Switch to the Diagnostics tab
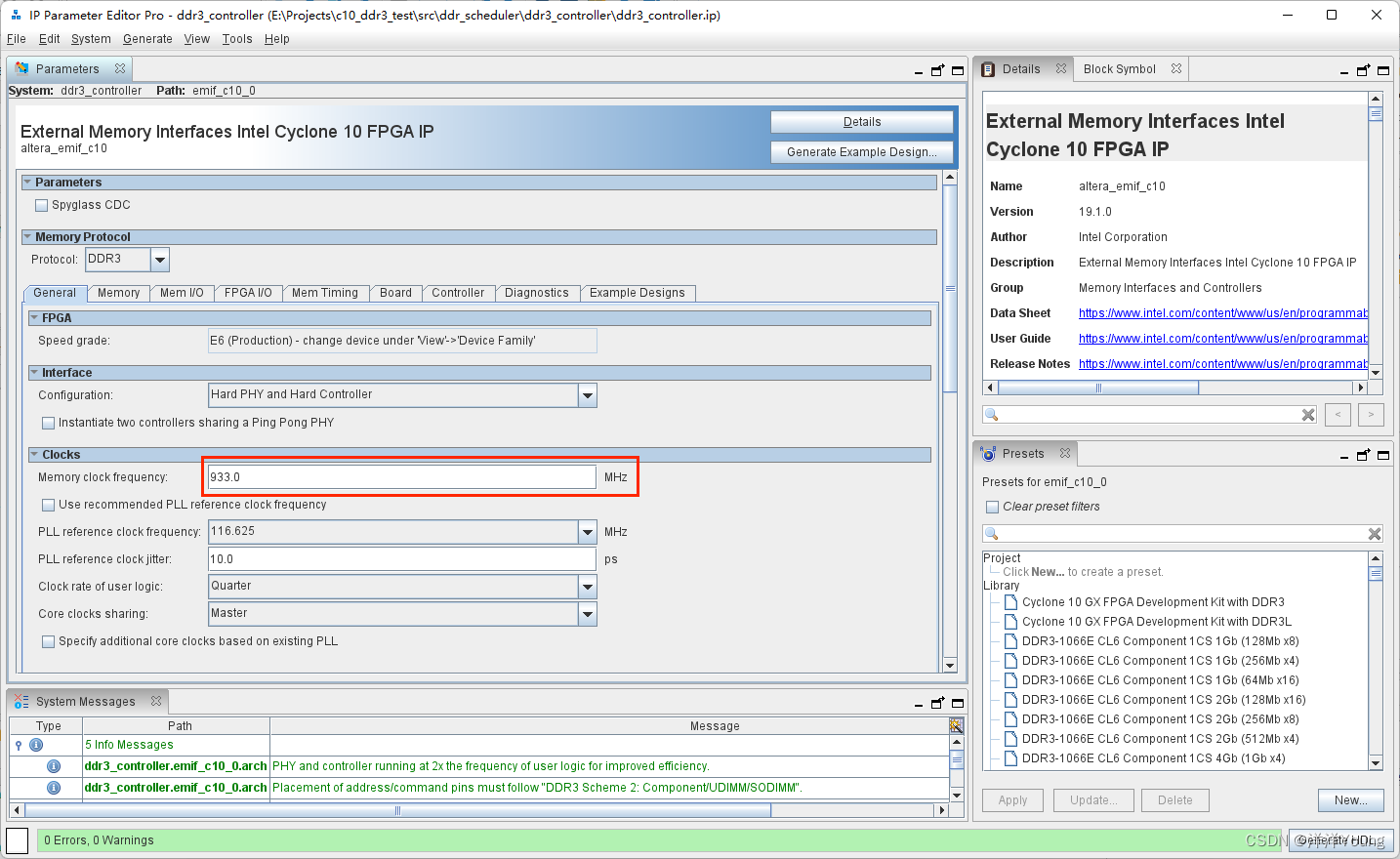Viewport: 1400px width, 859px height. click(537, 293)
